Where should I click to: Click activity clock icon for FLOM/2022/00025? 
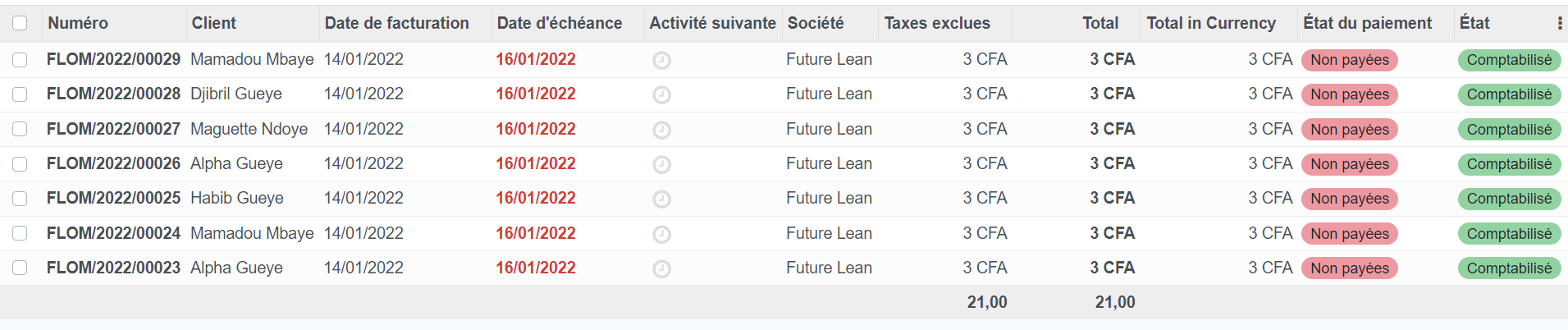click(661, 199)
